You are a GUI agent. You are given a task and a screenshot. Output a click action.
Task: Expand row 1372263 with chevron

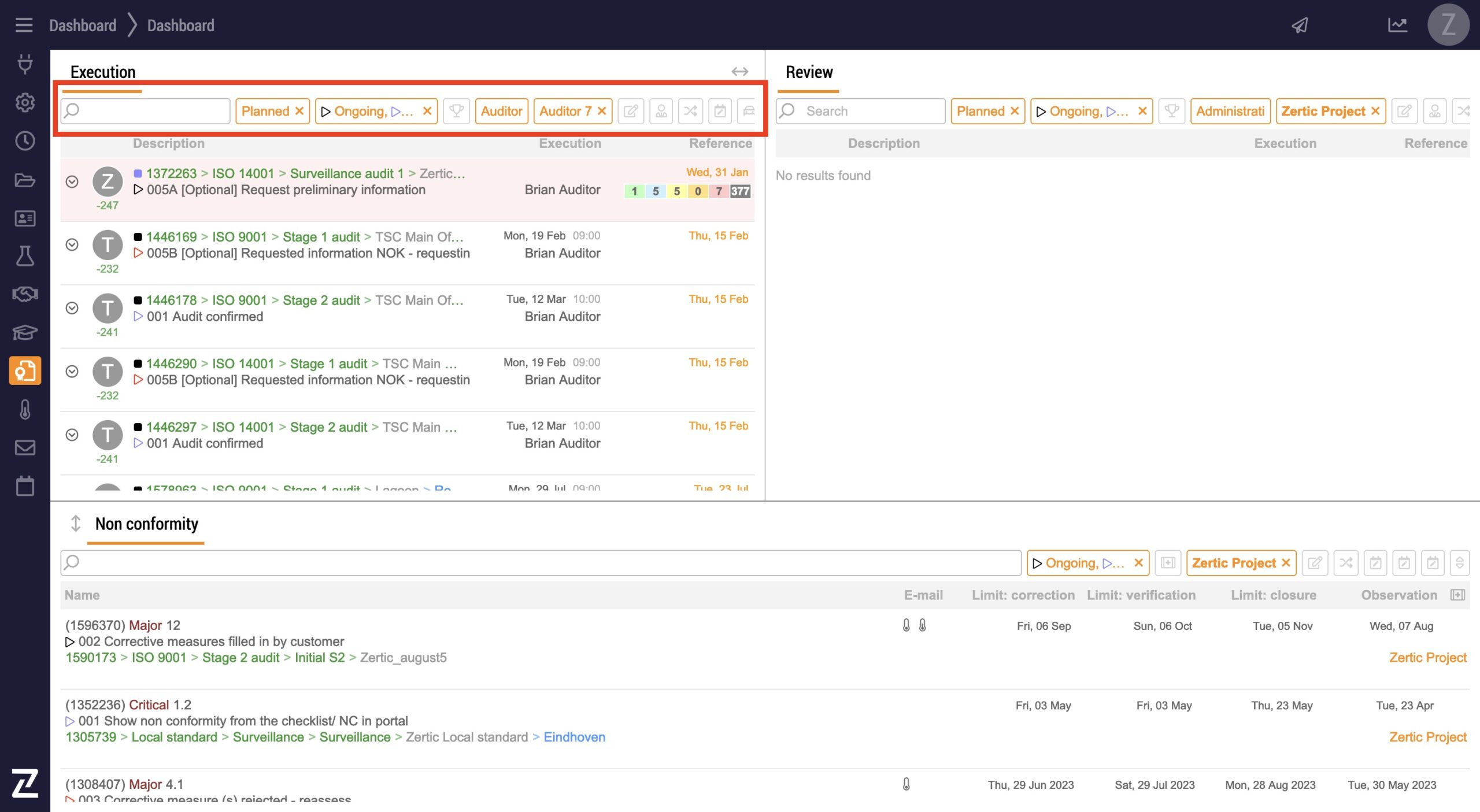tap(72, 181)
